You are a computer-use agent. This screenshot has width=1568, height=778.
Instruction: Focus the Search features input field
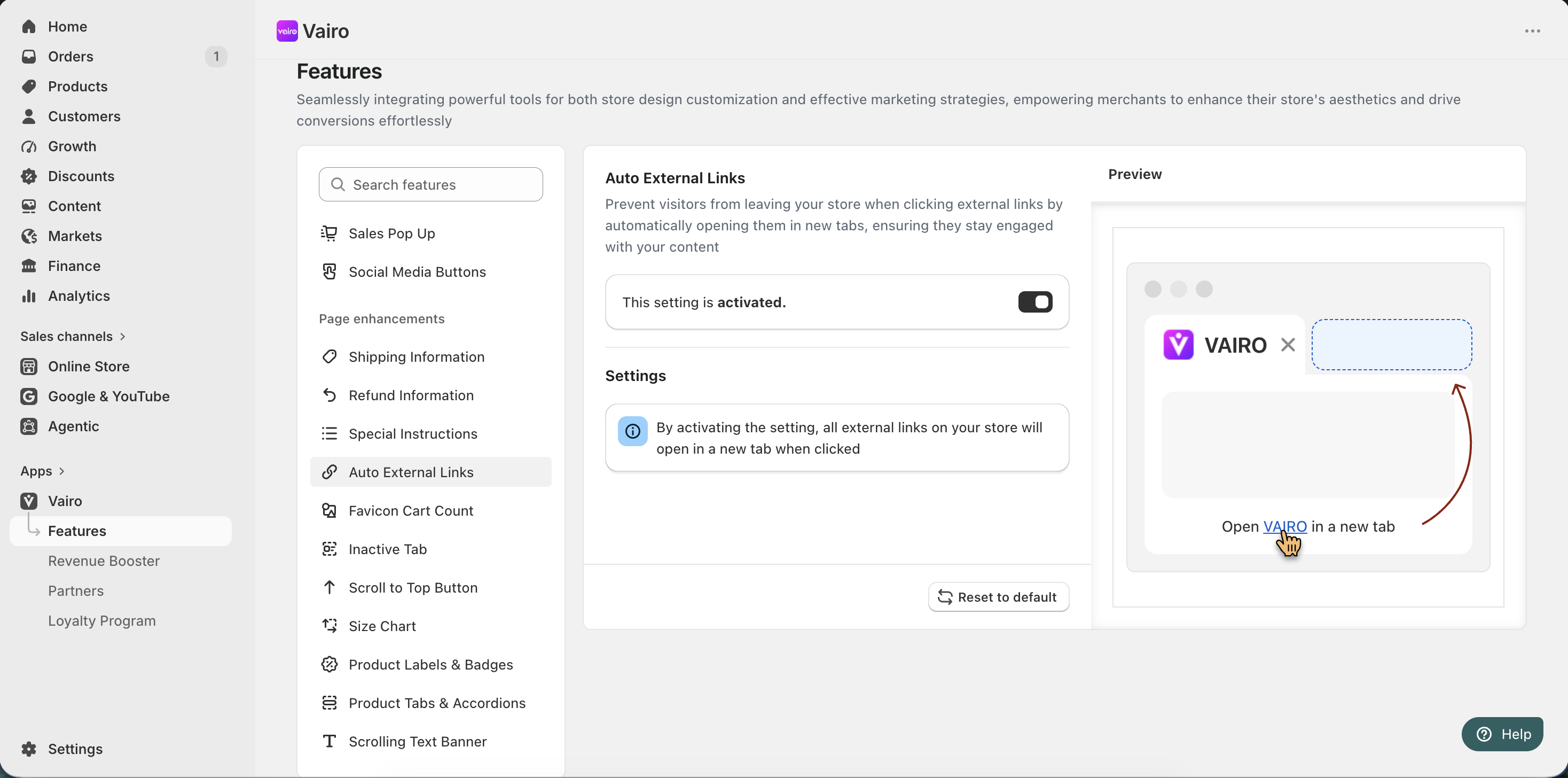tap(430, 184)
